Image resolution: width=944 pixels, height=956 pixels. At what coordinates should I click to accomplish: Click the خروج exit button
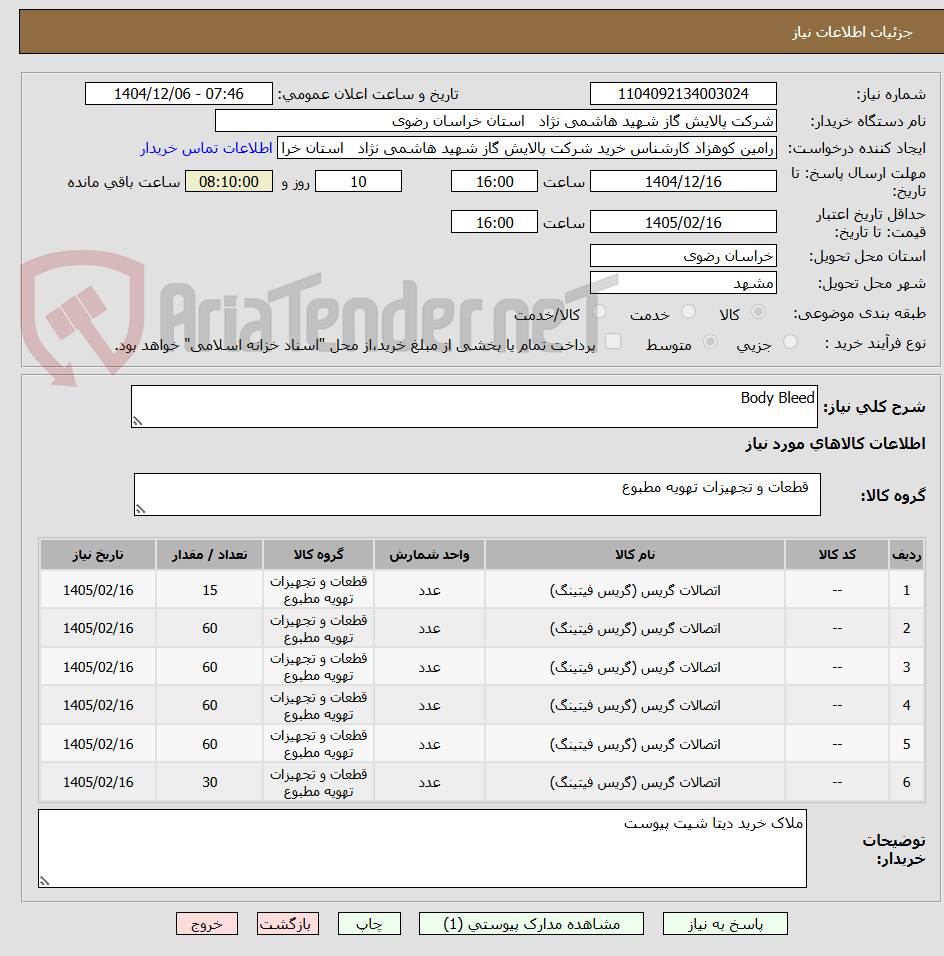(x=207, y=924)
